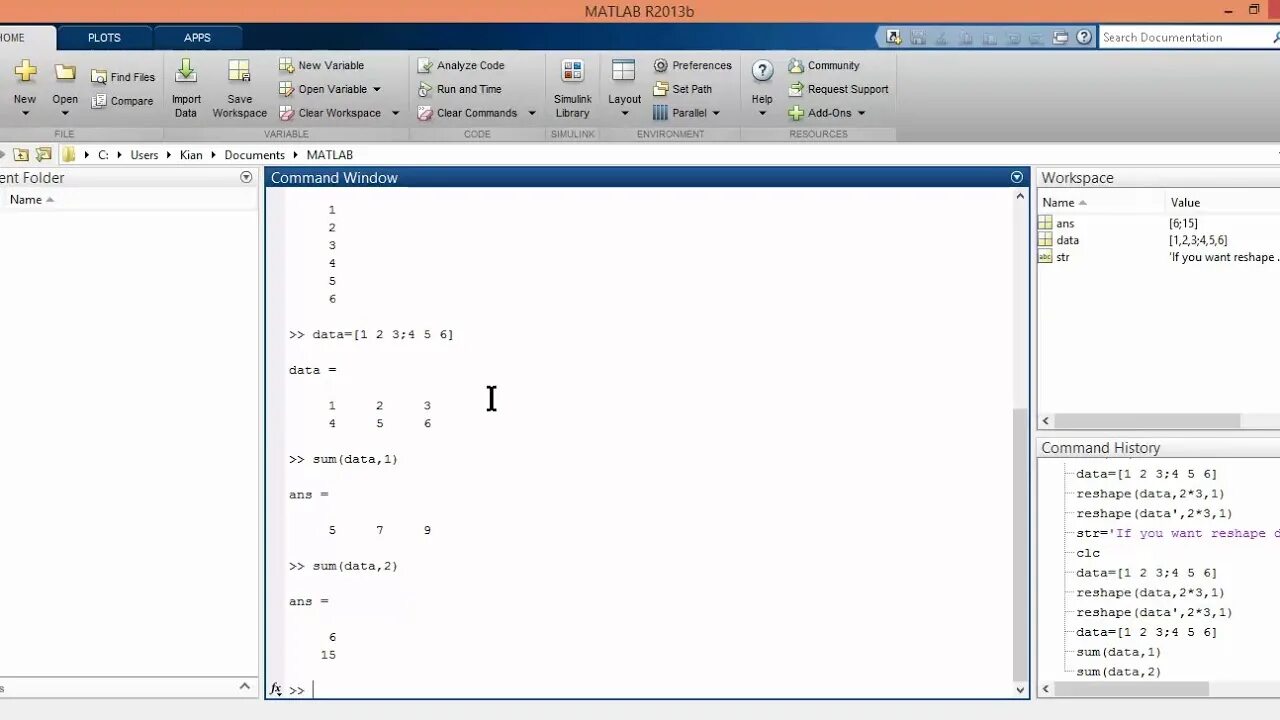Viewport: 1280px width, 720px height.
Task: Select sum(data,2) in Command History
Action: click(x=1118, y=672)
